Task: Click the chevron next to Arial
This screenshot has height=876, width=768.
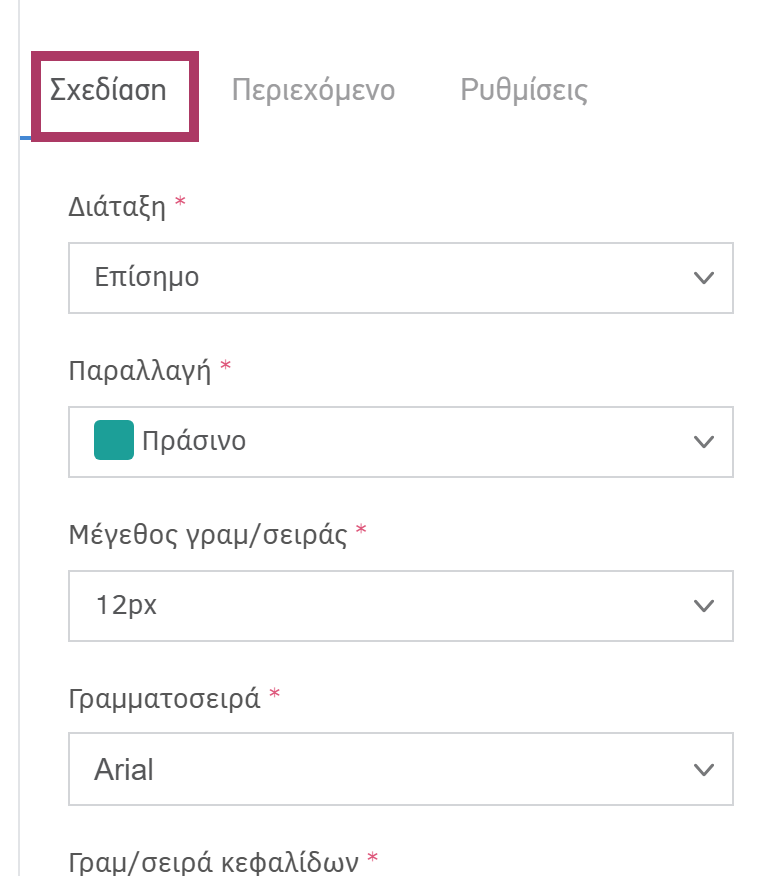Action: click(x=705, y=769)
